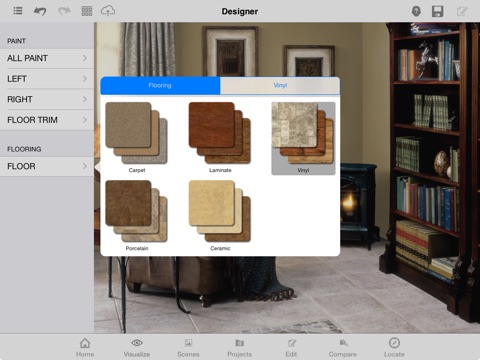Screen dimensions: 480x360
Task: Expand the FLOOR TRIM option
Action: [47, 120]
